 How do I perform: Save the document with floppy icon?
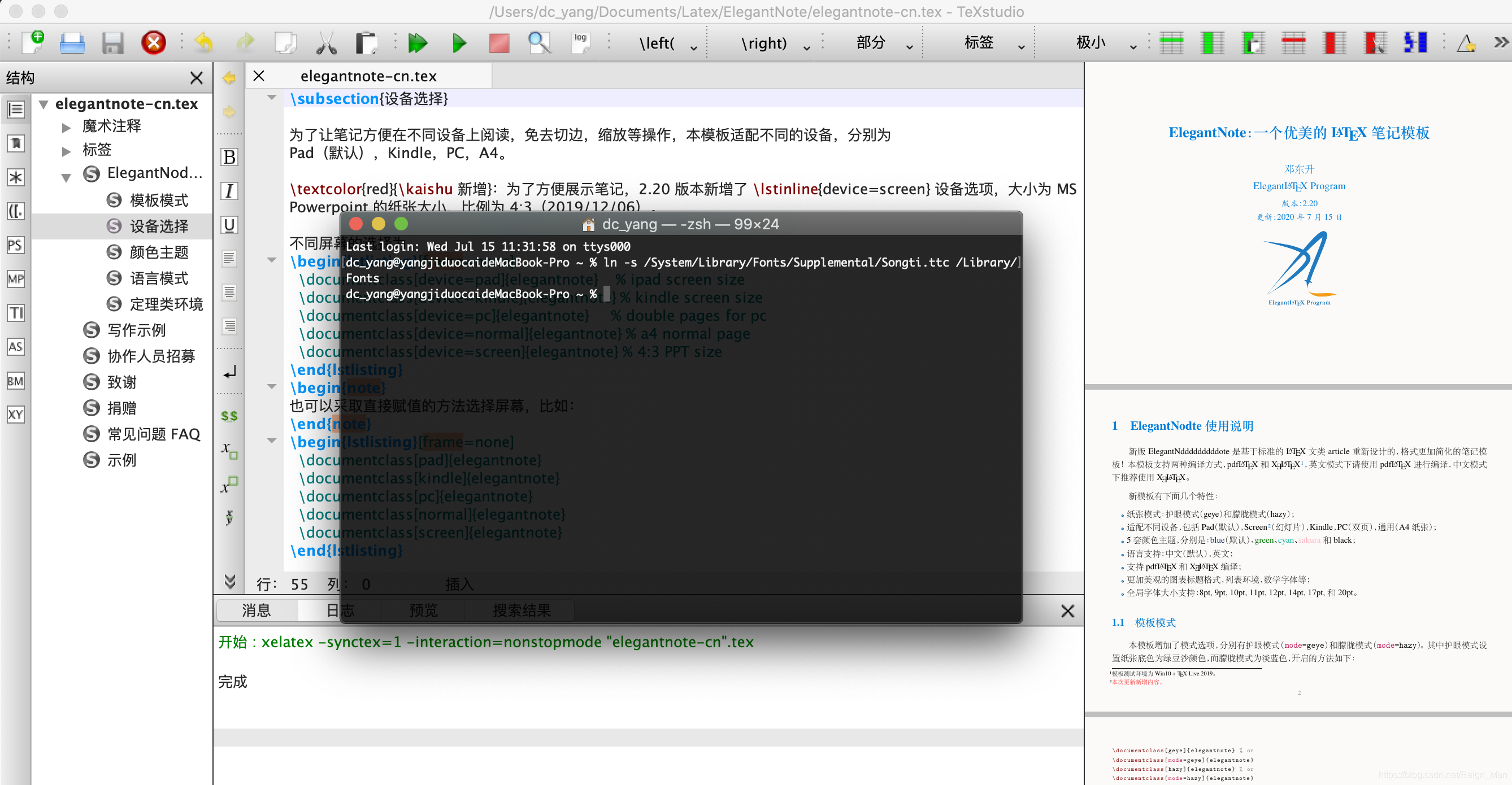click(x=112, y=43)
